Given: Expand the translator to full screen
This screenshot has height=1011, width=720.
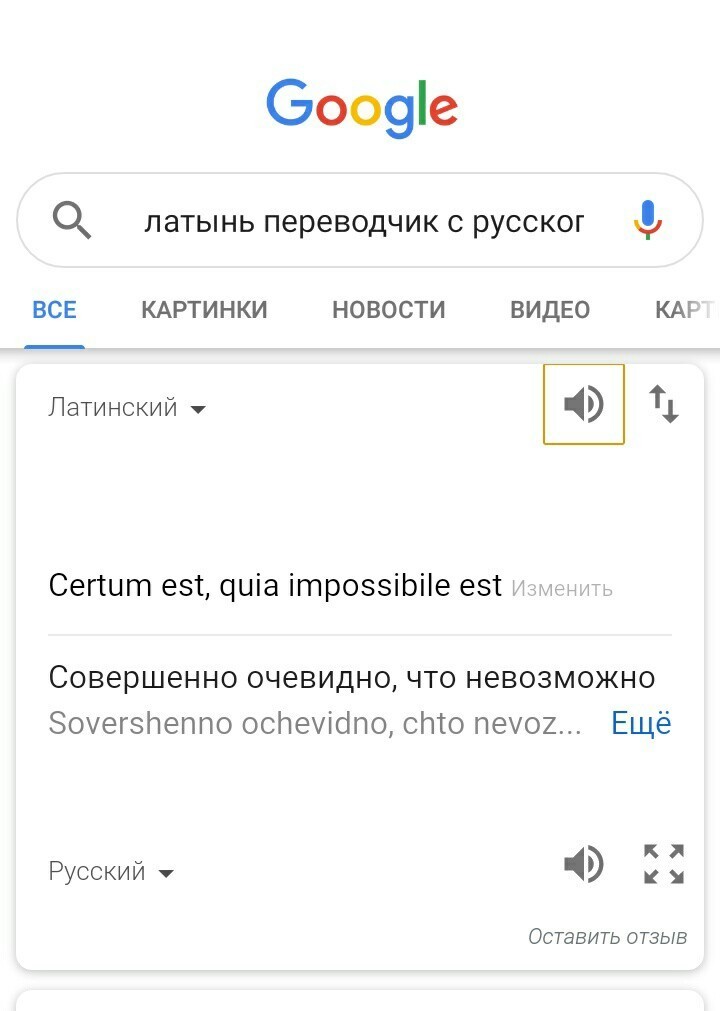Looking at the screenshot, I should (x=664, y=864).
